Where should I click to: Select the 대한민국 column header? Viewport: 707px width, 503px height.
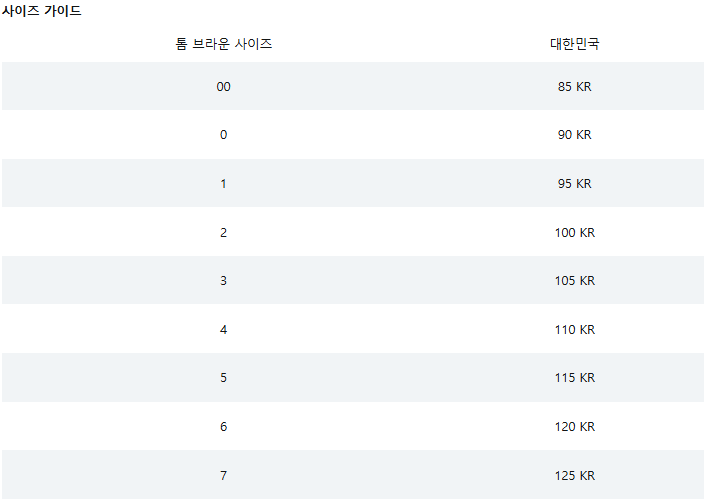574,44
